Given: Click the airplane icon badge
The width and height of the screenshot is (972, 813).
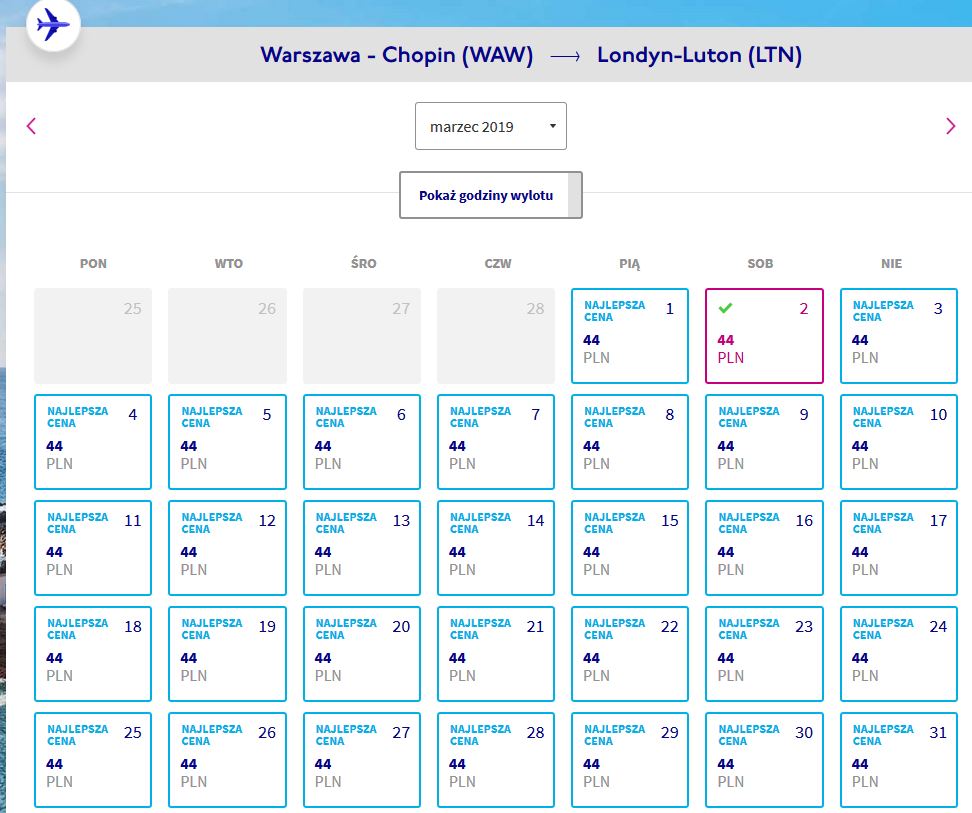Looking at the screenshot, I should click(x=53, y=25).
